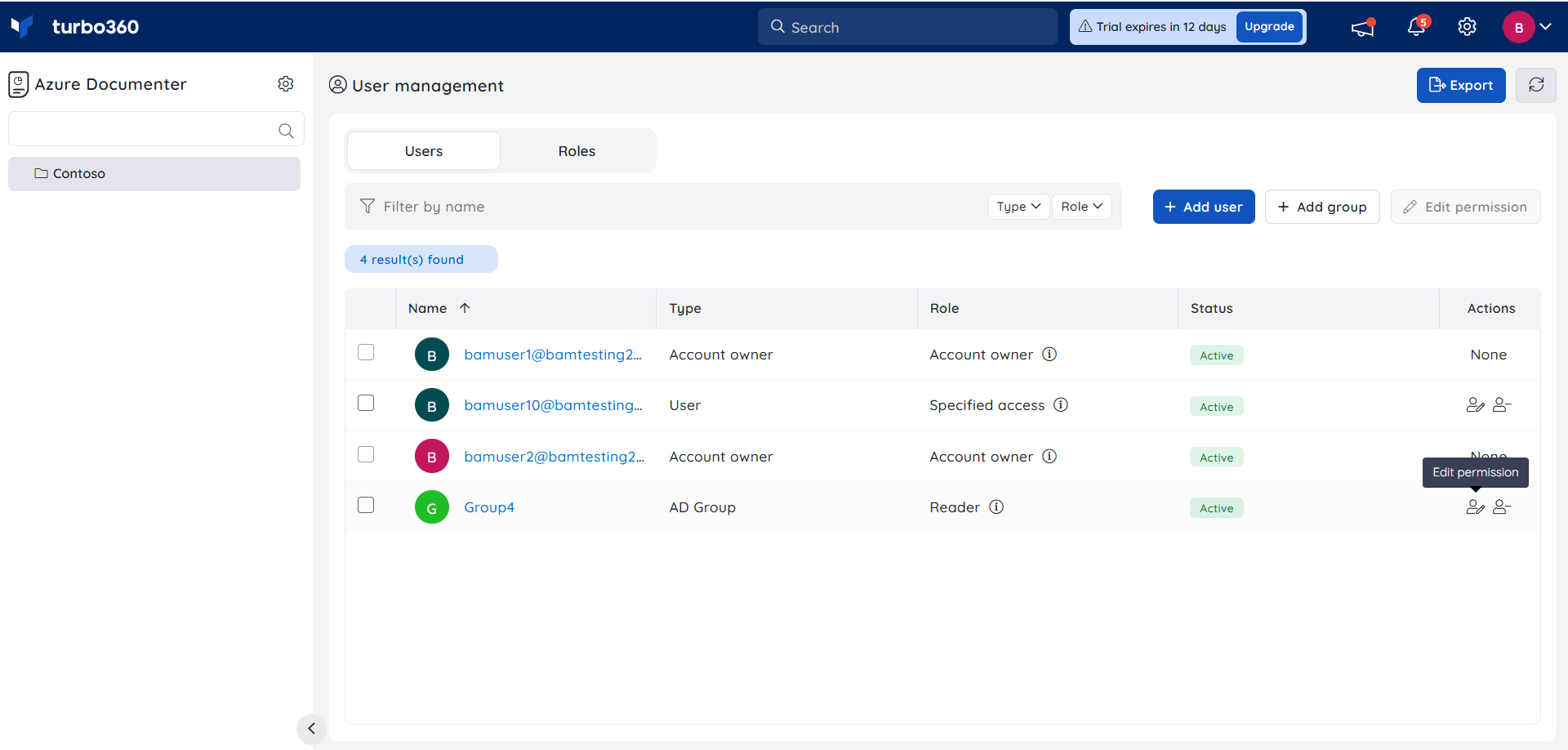Open the notifications bell
Viewport: 1568px width, 750px height.
(1417, 27)
